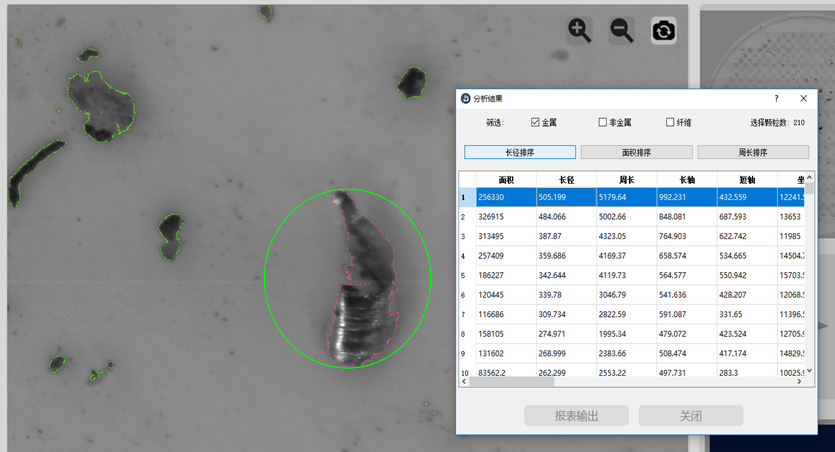Click the 长轴 column header
The image size is (835, 452).
pyautogui.click(x=687, y=179)
